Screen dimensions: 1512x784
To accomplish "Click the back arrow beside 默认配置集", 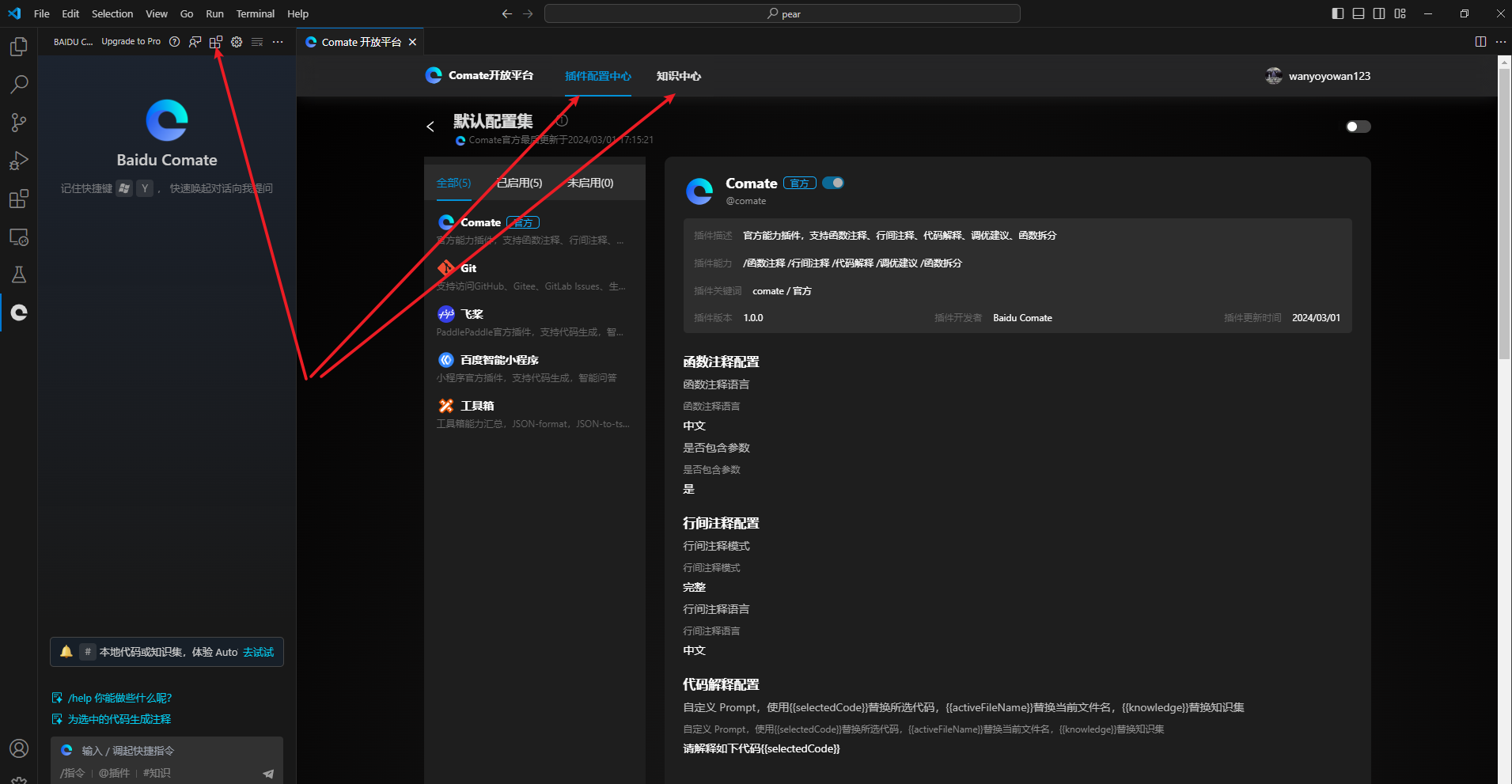I will (x=430, y=127).
